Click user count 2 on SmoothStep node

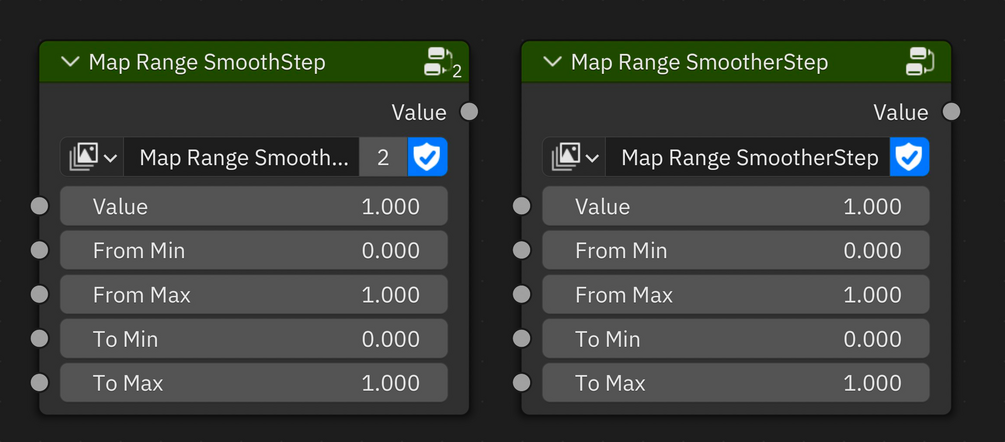click(x=383, y=157)
